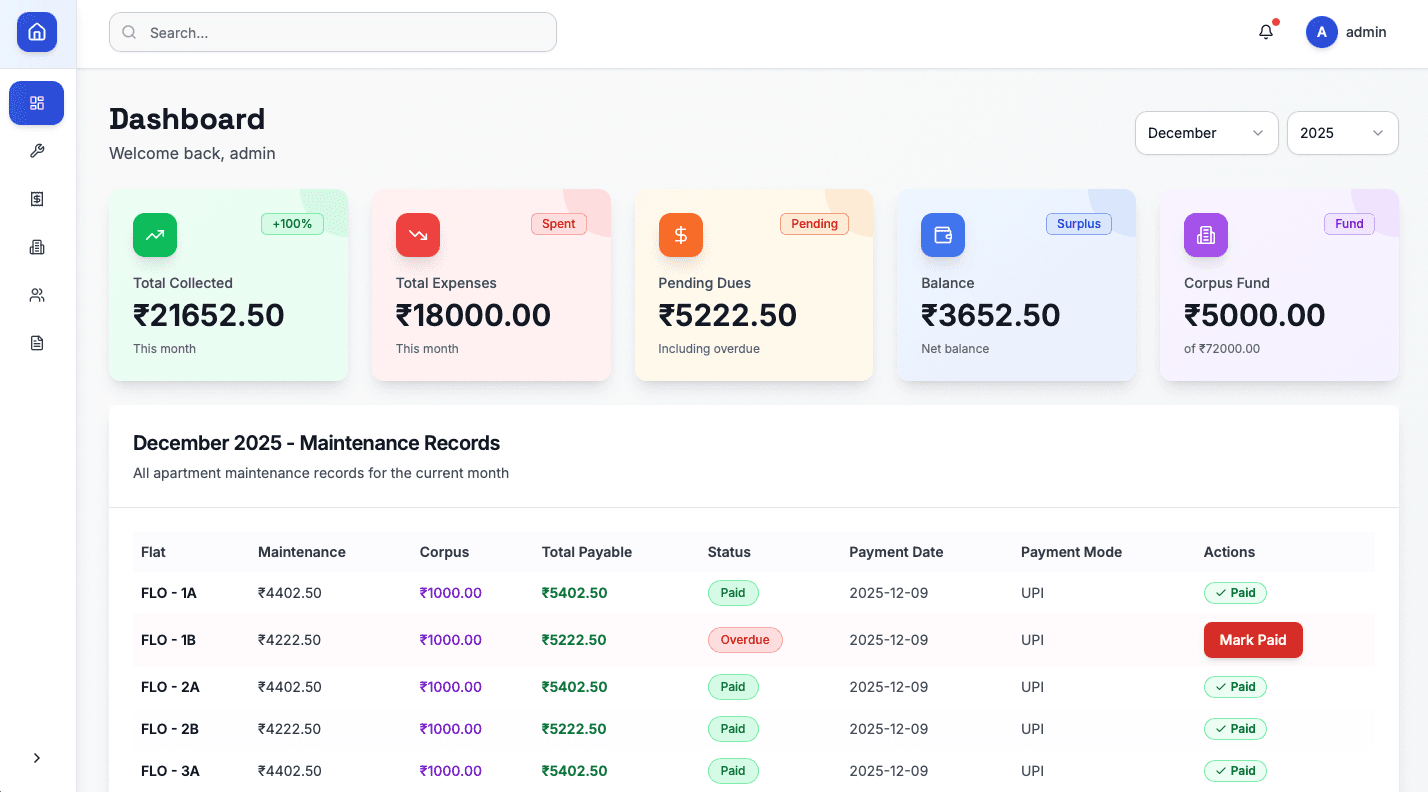Toggle the Paid status for flat FLO - 1A

pos(1235,592)
